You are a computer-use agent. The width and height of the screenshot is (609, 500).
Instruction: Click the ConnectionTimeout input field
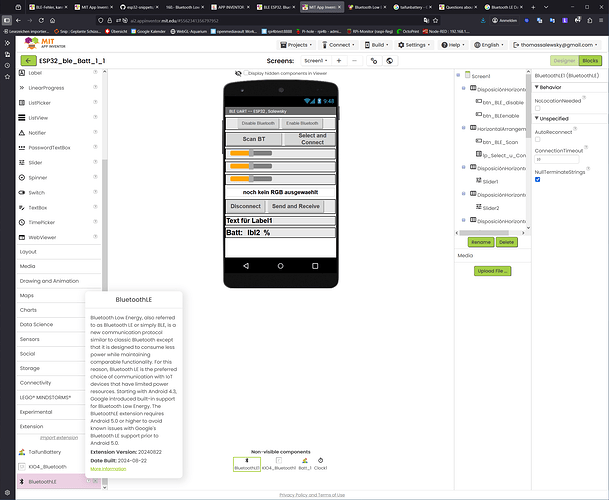pyautogui.click(x=557, y=159)
